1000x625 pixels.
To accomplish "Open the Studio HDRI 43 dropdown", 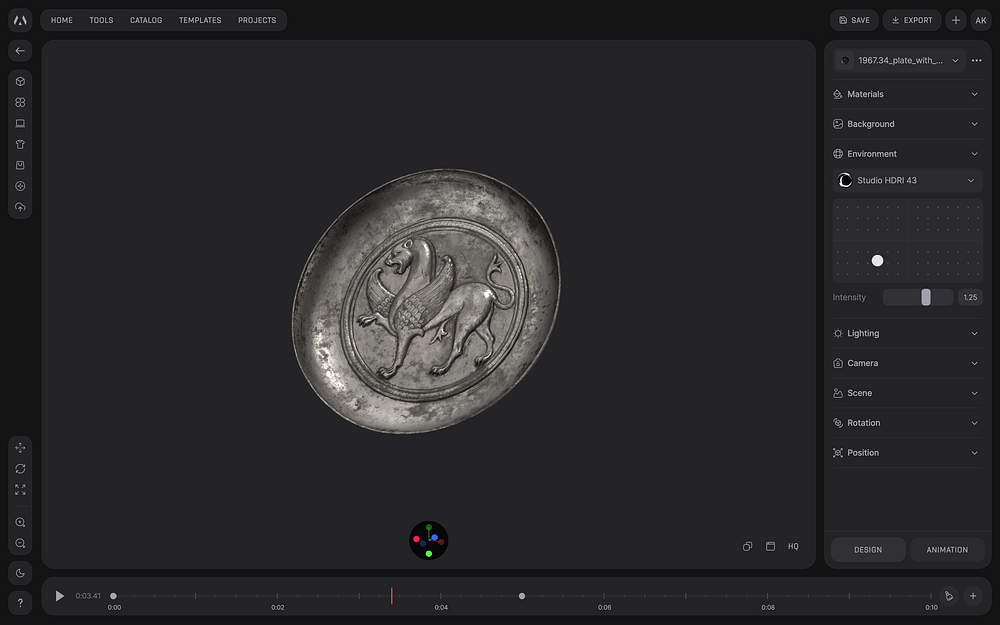I will coord(907,180).
